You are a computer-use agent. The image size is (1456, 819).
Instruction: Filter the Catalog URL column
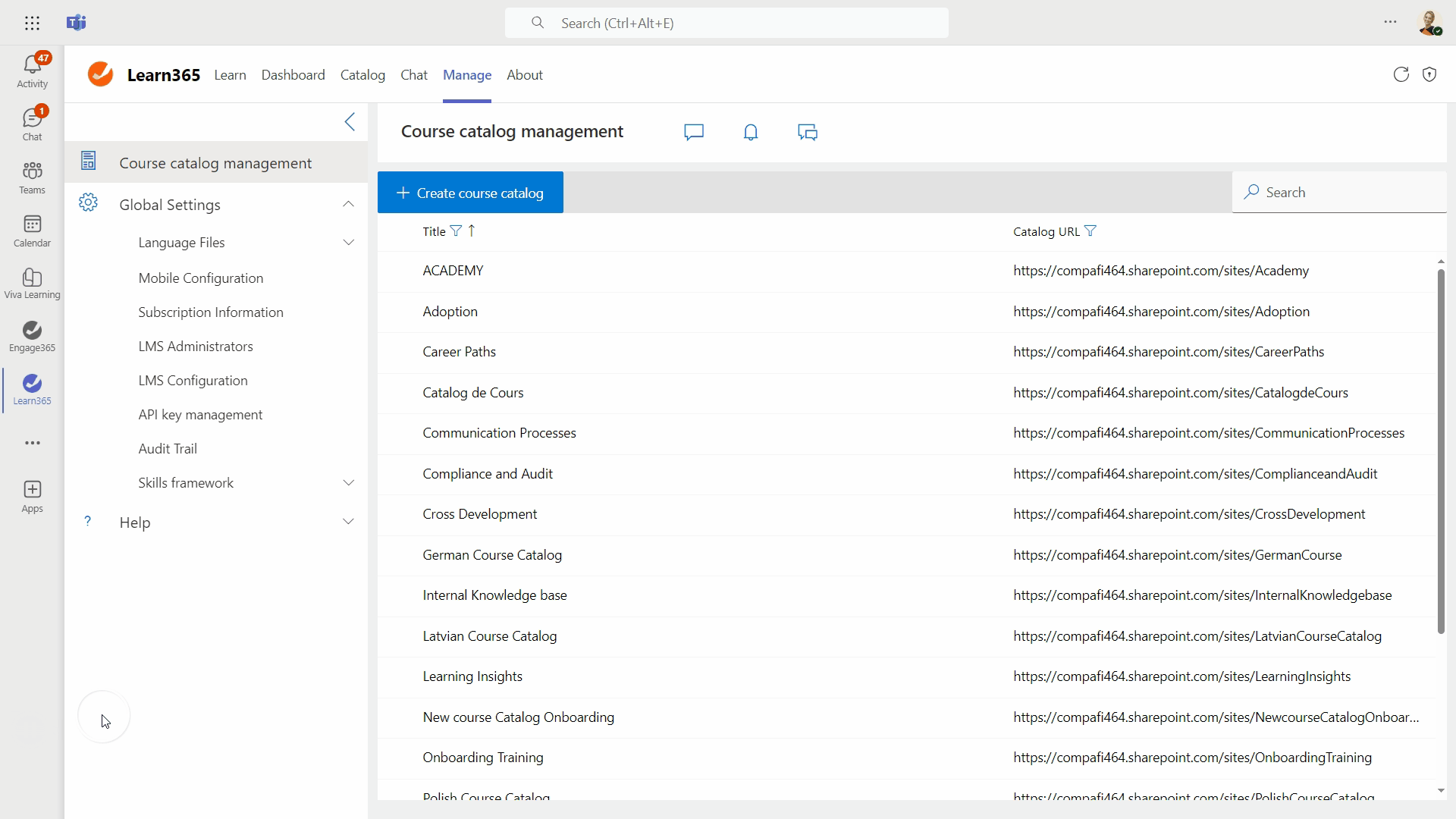1090,231
